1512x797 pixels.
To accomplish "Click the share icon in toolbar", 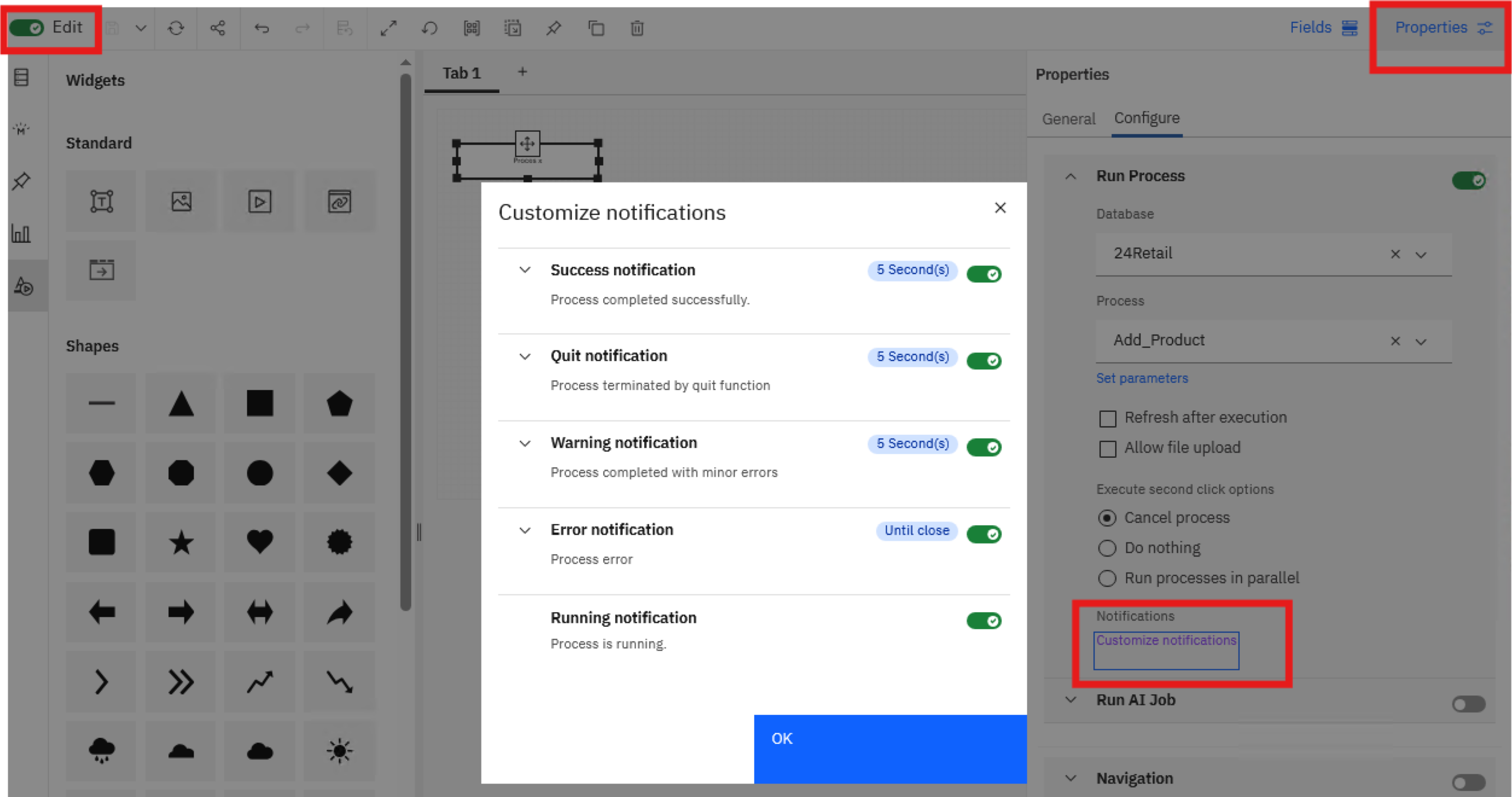I will [x=217, y=28].
